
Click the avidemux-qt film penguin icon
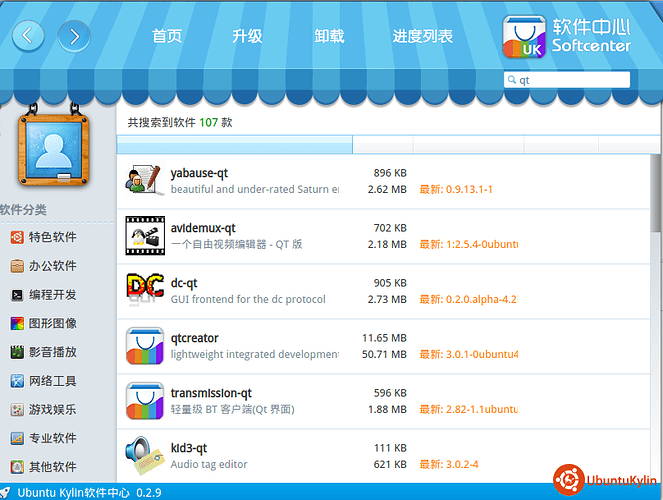click(x=145, y=236)
